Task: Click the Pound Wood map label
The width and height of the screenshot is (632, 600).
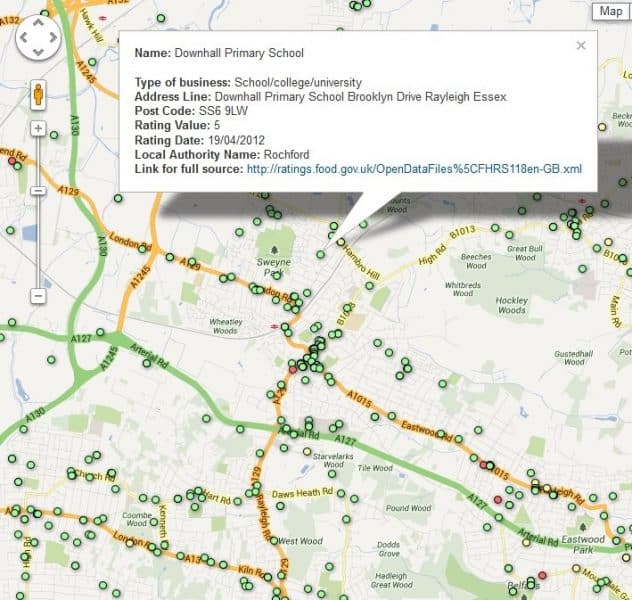Action: (407, 508)
